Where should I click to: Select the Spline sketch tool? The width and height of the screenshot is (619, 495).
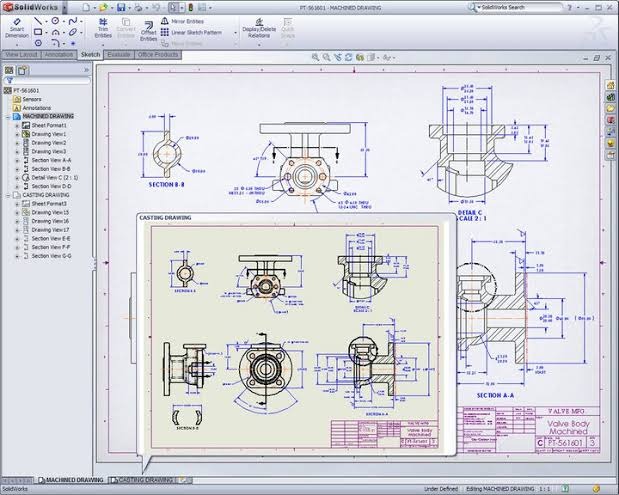tap(73, 21)
